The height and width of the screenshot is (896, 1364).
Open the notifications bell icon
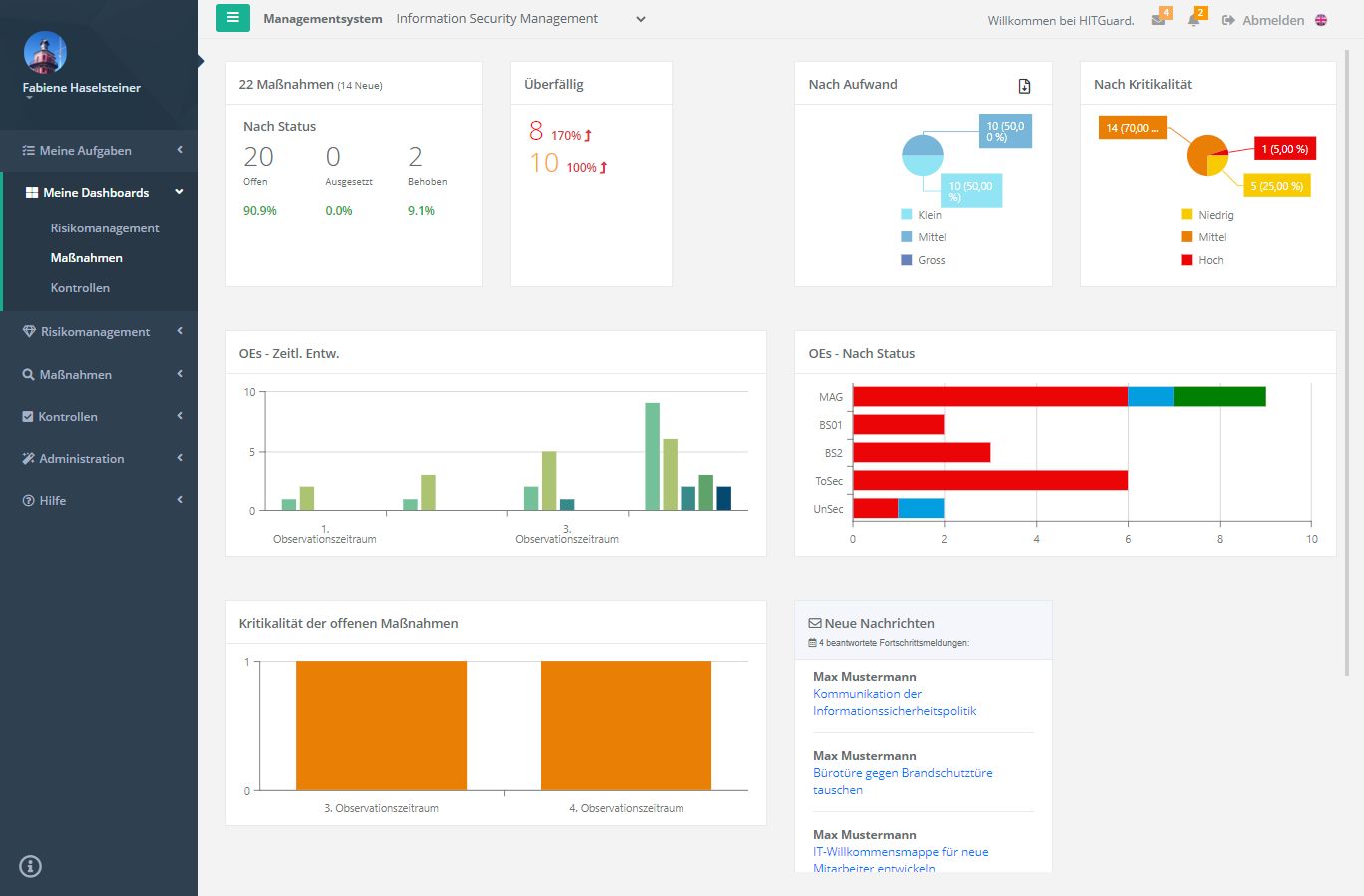[x=1193, y=20]
